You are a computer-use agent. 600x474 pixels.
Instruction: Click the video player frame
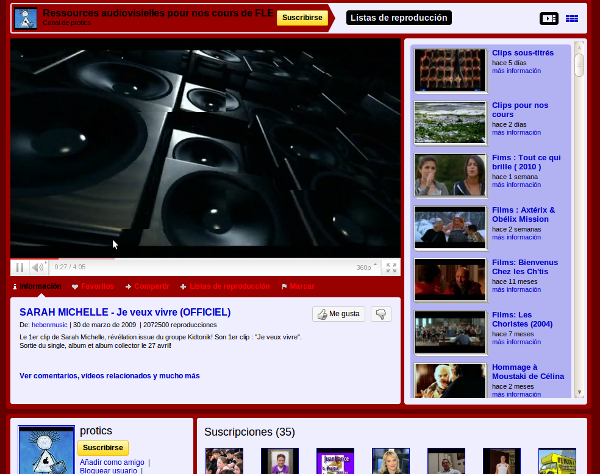[205, 148]
